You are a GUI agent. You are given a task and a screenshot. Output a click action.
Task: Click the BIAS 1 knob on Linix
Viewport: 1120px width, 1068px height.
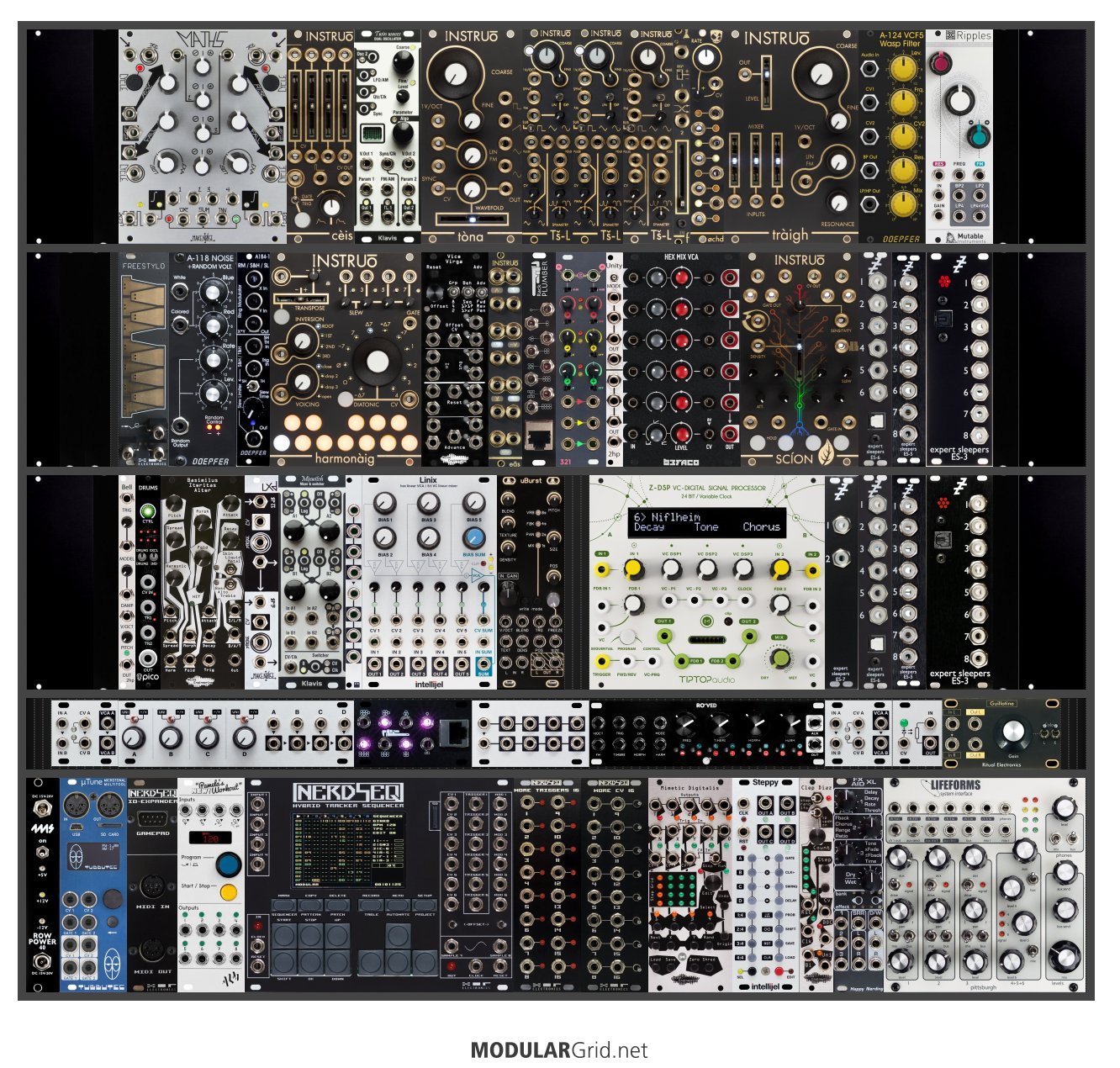coord(384,504)
